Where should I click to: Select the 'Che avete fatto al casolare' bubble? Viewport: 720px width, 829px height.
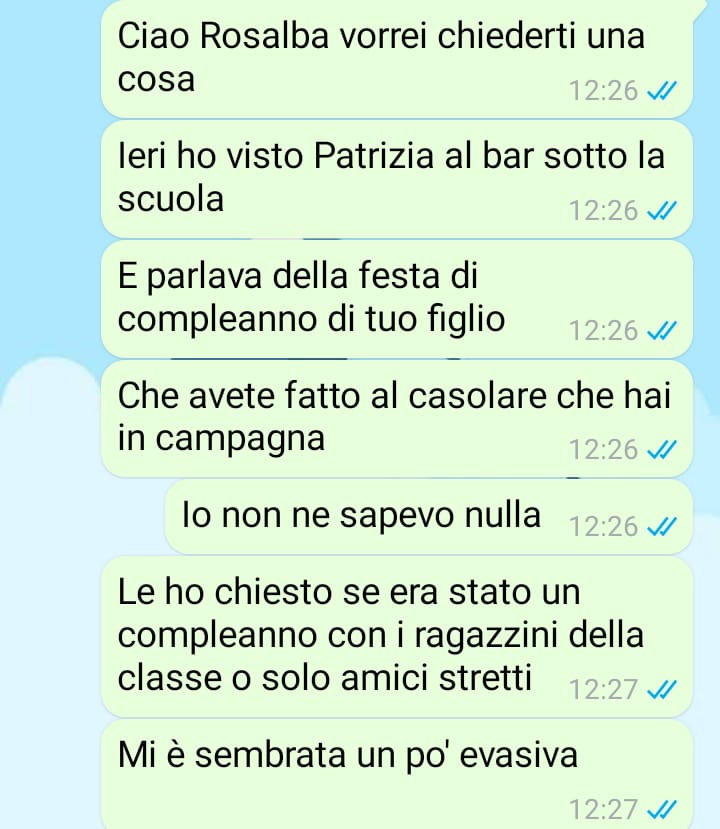click(x=396, y=419)
